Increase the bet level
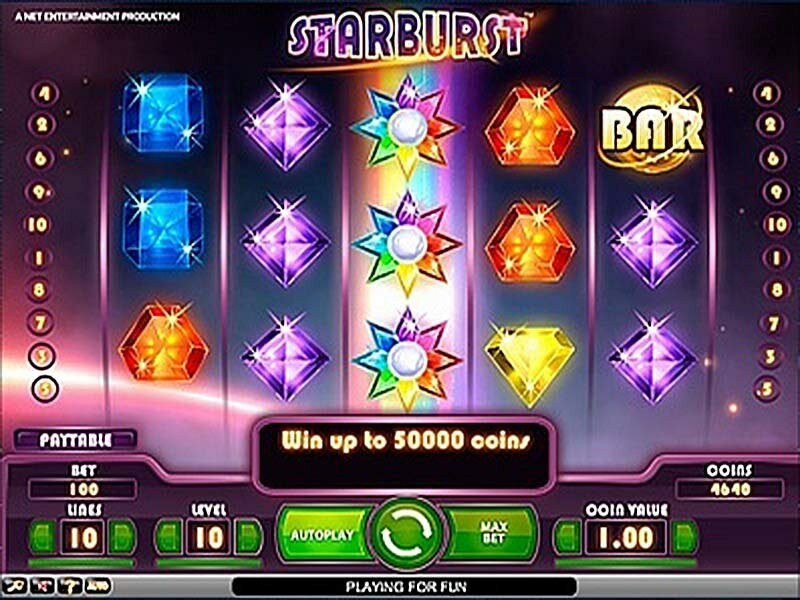 [248, 537]
